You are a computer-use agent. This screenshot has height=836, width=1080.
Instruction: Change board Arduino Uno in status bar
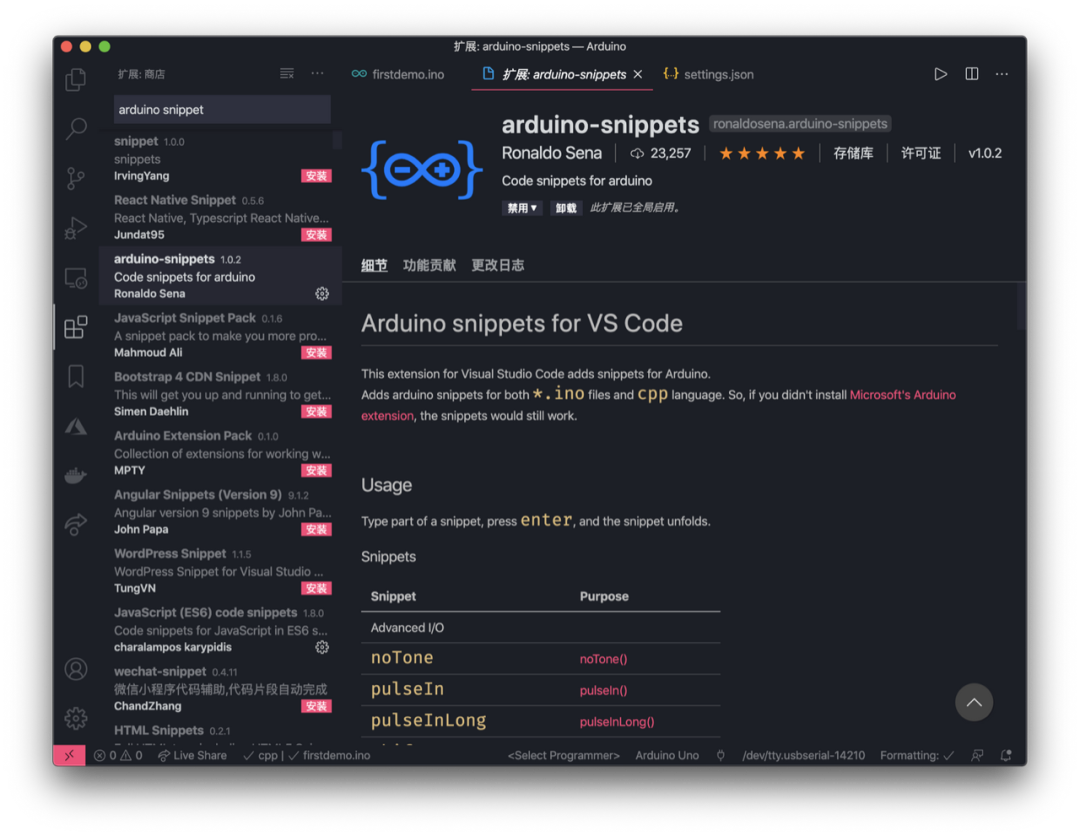pos(667,755)
